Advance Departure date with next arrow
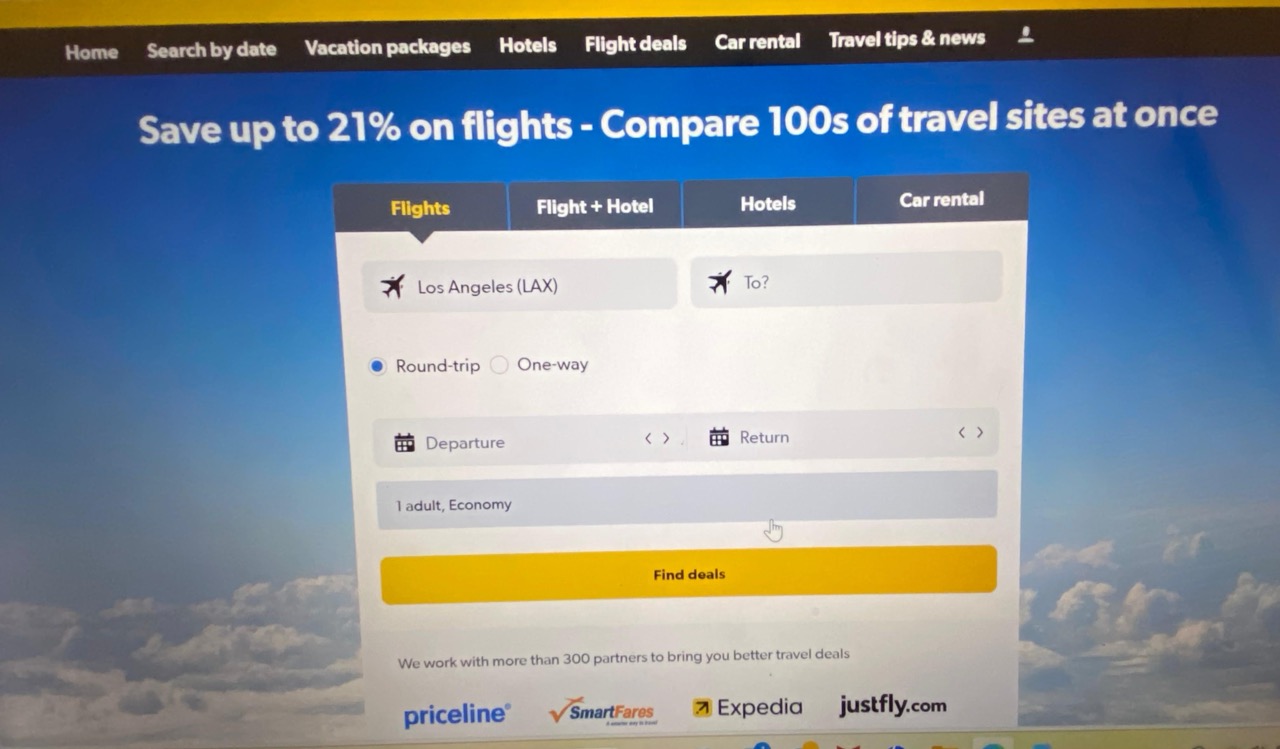The height and width of the screenshot is (749, 1280). click(x=666, y=438)
